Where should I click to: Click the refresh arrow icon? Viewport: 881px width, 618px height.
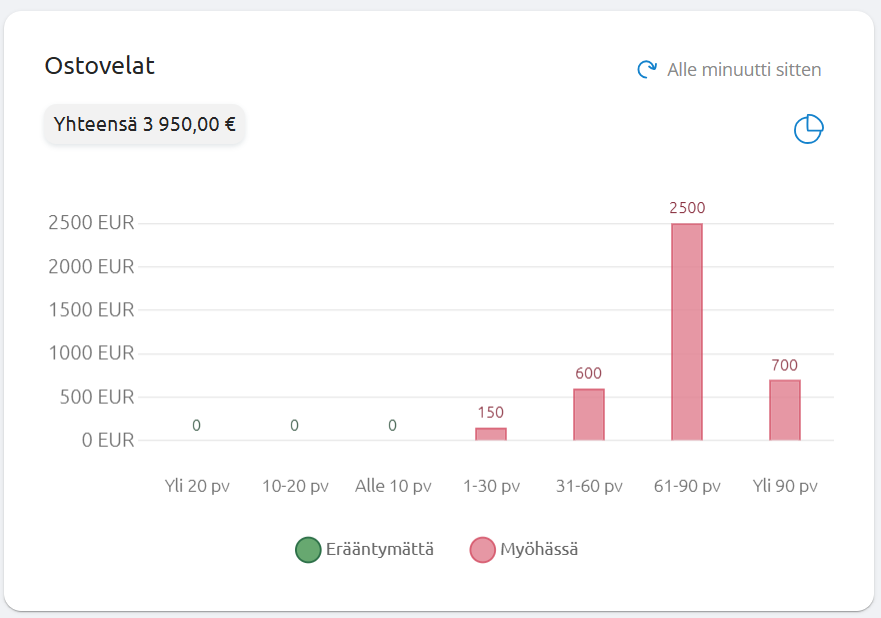click(x=647, y=70)
